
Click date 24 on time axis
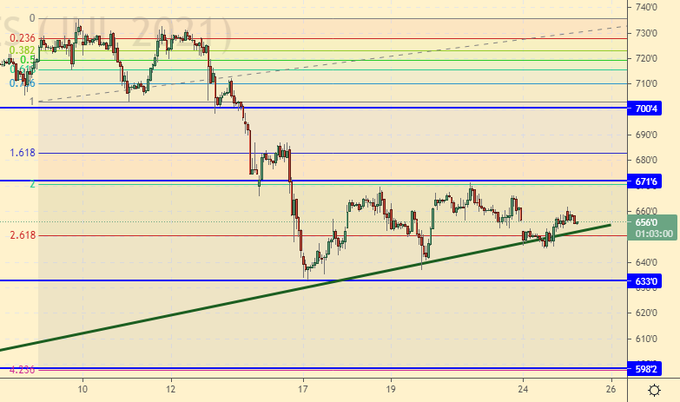pos(523,389)
